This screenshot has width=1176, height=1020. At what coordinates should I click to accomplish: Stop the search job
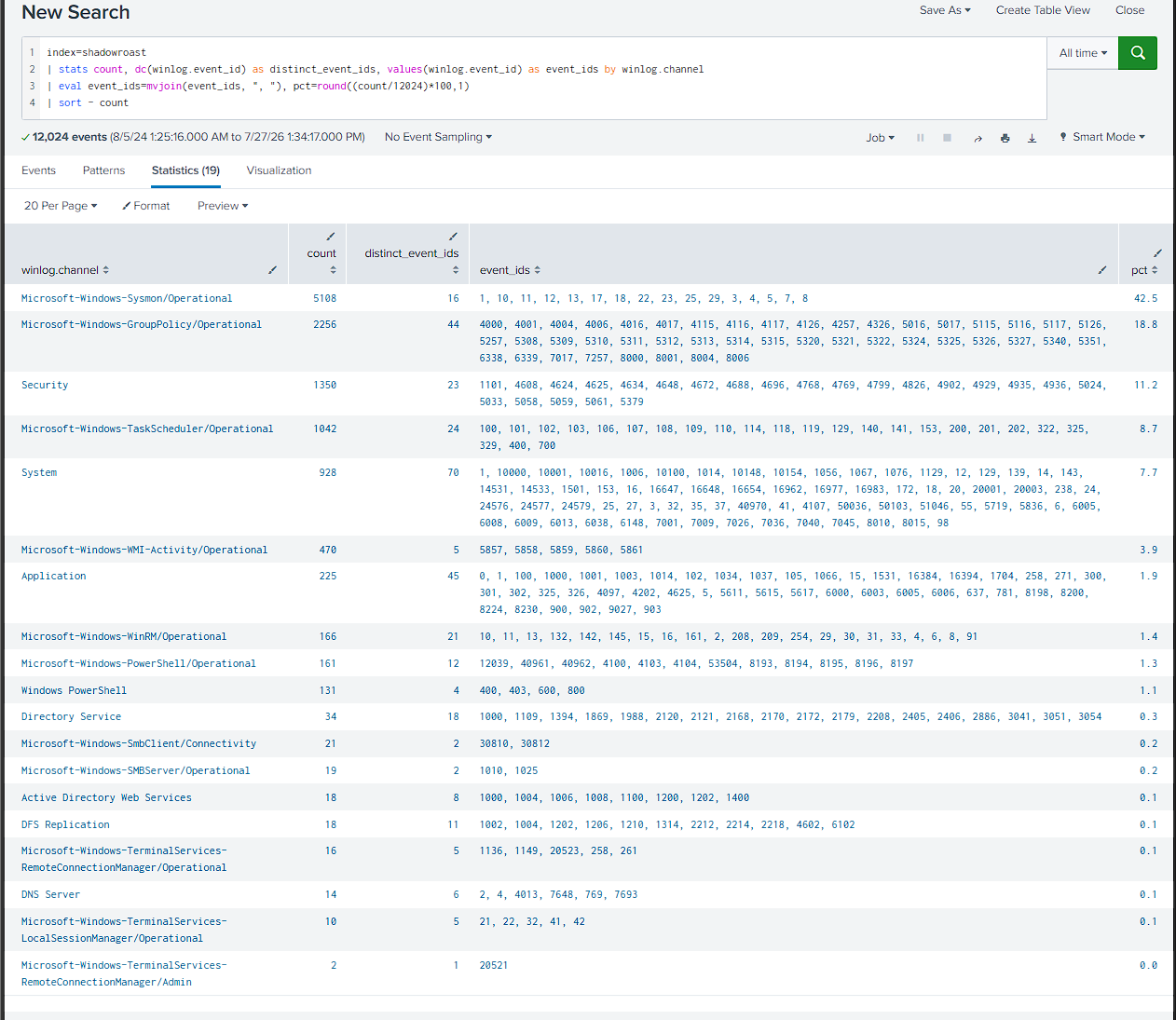pyautogui.click(x=947, y=138)
